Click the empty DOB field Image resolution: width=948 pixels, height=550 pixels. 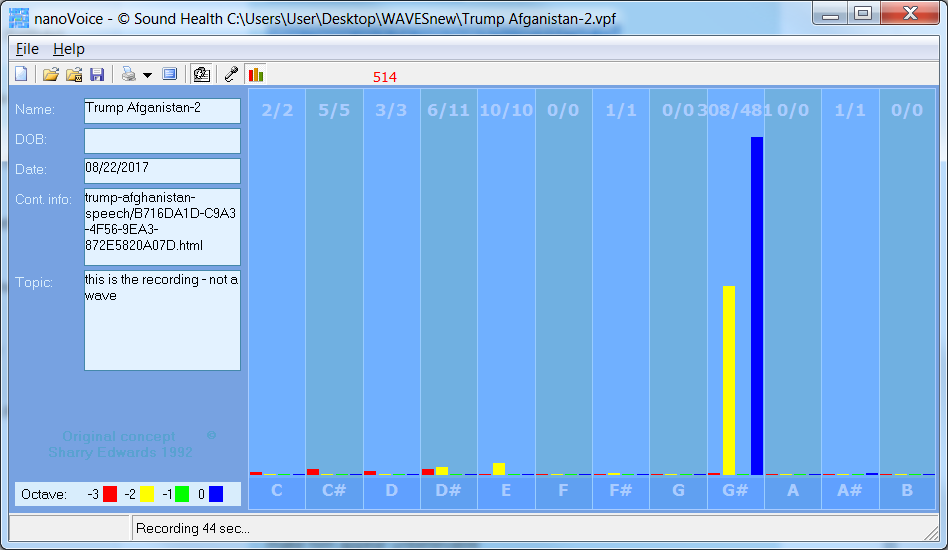(x=162, y=140)
